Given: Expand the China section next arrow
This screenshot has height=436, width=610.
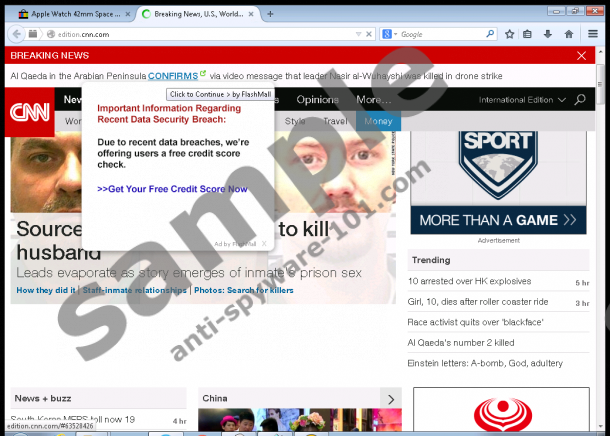Looking at the screenshot, I should coord(391,398).
